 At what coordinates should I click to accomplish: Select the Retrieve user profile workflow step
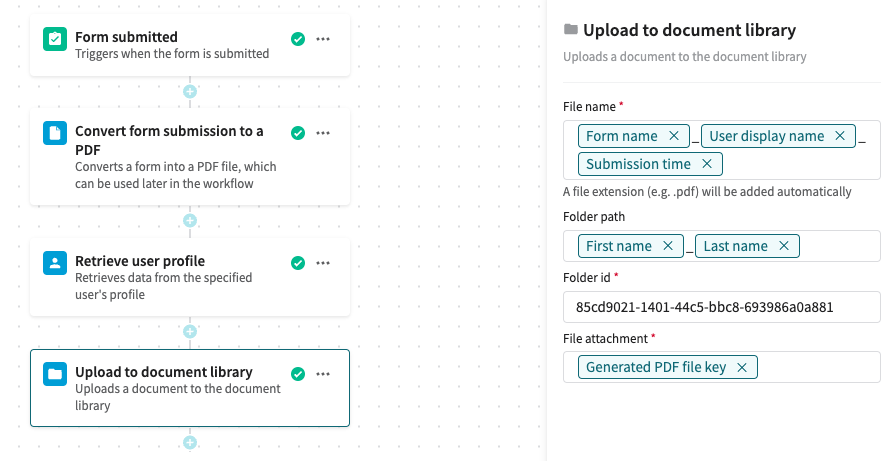[x=180, y=277]
